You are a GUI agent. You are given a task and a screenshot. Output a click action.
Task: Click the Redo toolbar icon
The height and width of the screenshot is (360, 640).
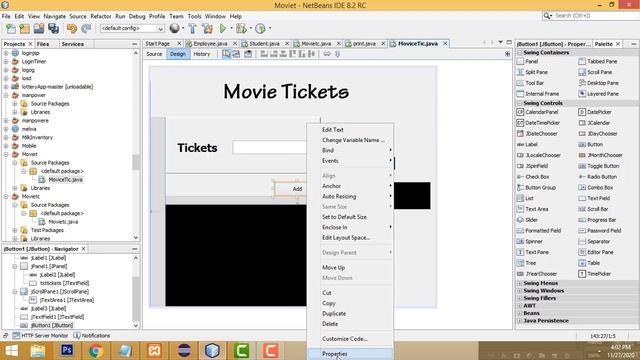click(86, 29)
